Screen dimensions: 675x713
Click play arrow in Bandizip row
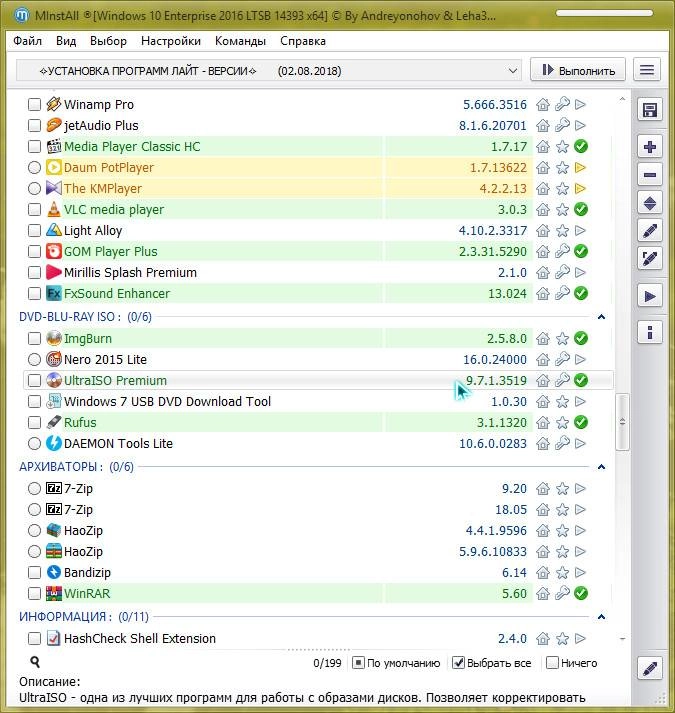coord(580,572)
